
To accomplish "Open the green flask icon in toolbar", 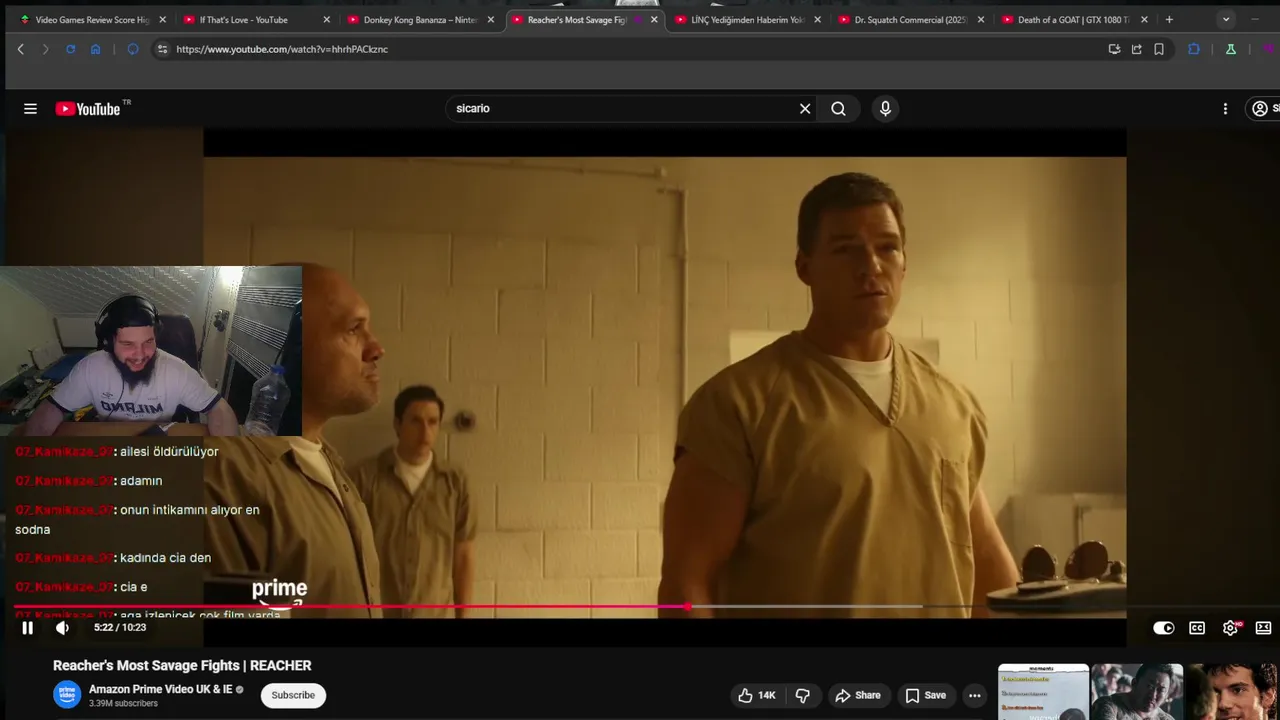I will pyautogui.click(x=1231, y=49).
